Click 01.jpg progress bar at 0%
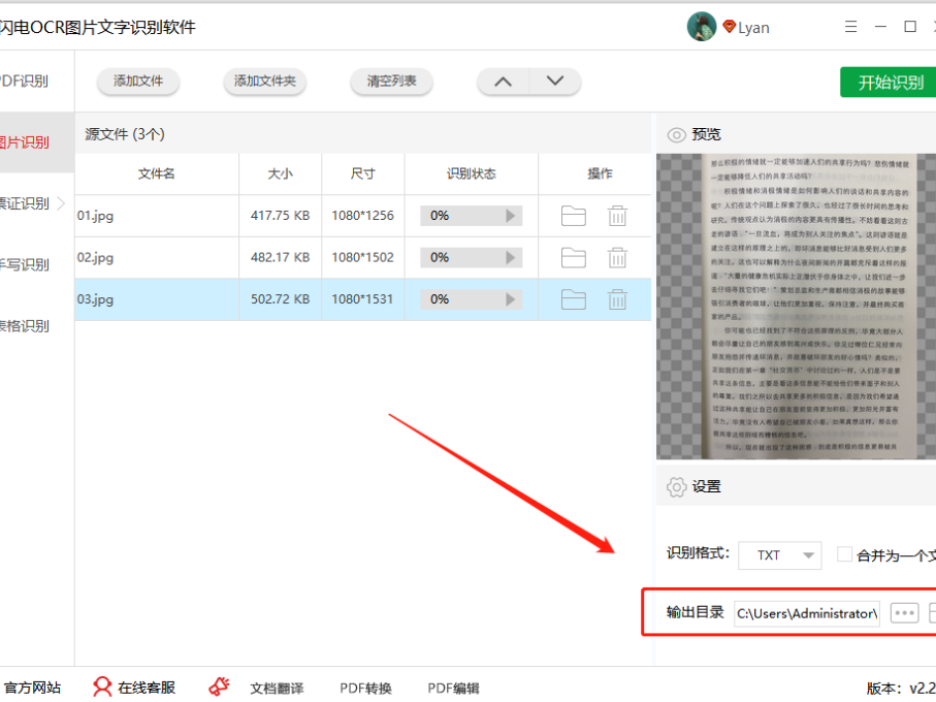This screenshot has height=702, width=936. coord(471,215)
